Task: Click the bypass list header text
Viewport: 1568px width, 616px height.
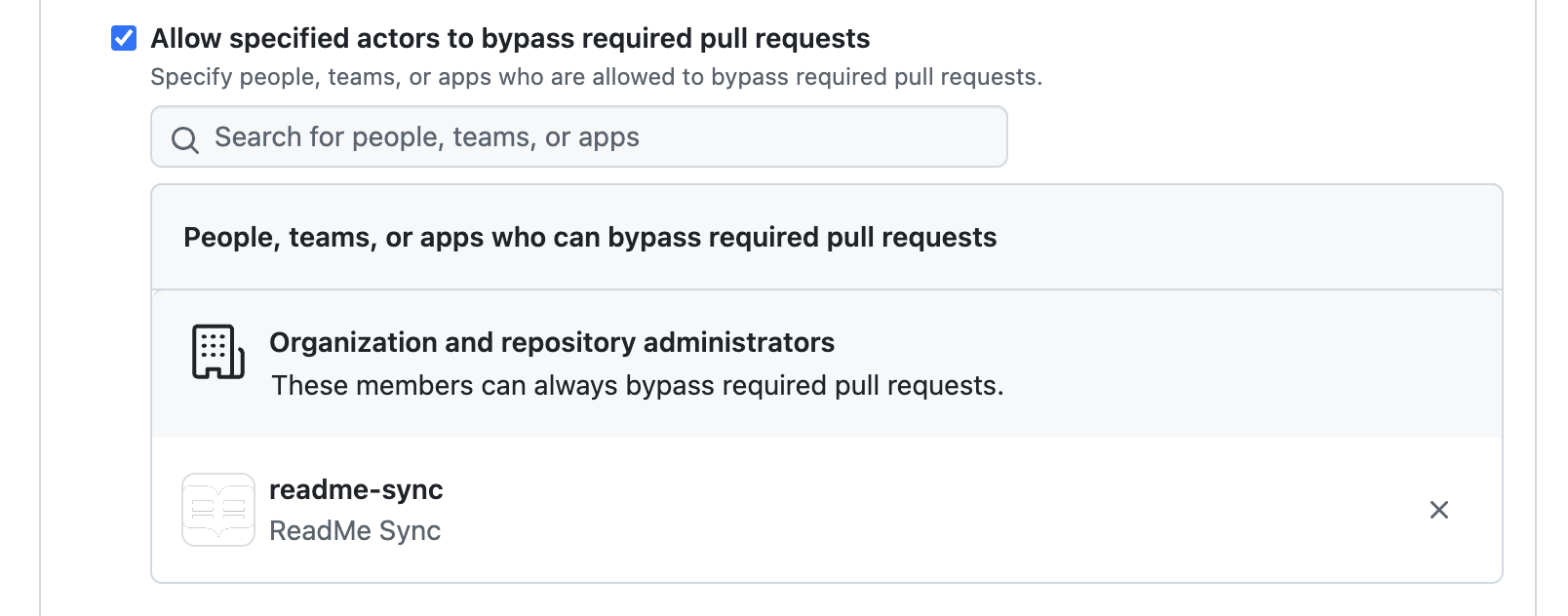Action: 590,237
